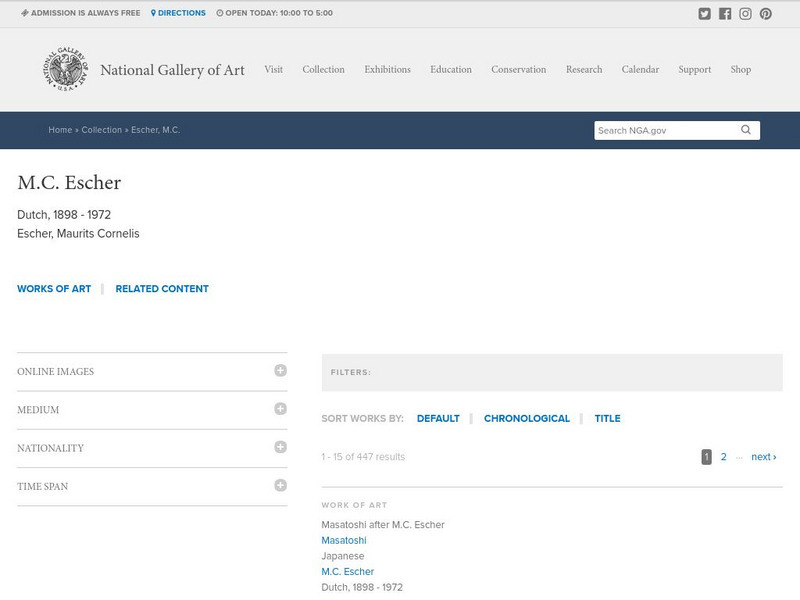Open the Shop menu
This screenshot has width=800, height=600.
coord(740,69)
